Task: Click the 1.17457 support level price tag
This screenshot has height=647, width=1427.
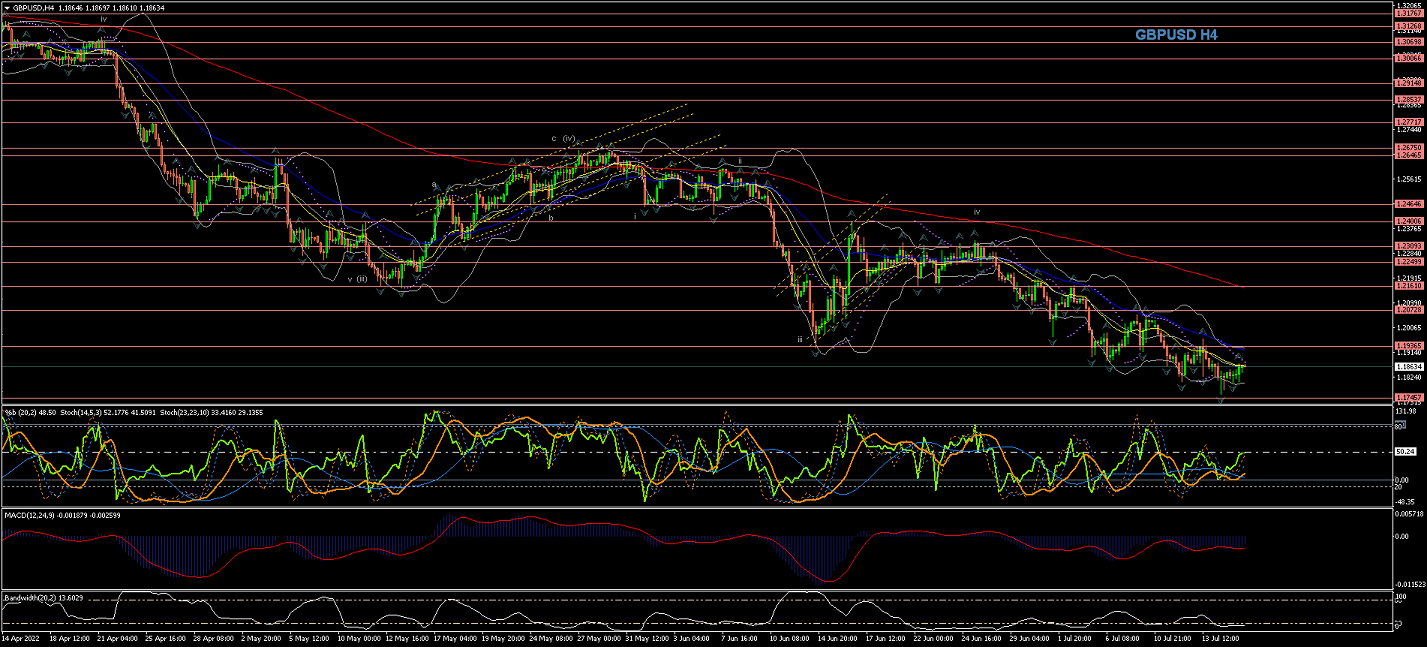Action: coord(1408,397)
